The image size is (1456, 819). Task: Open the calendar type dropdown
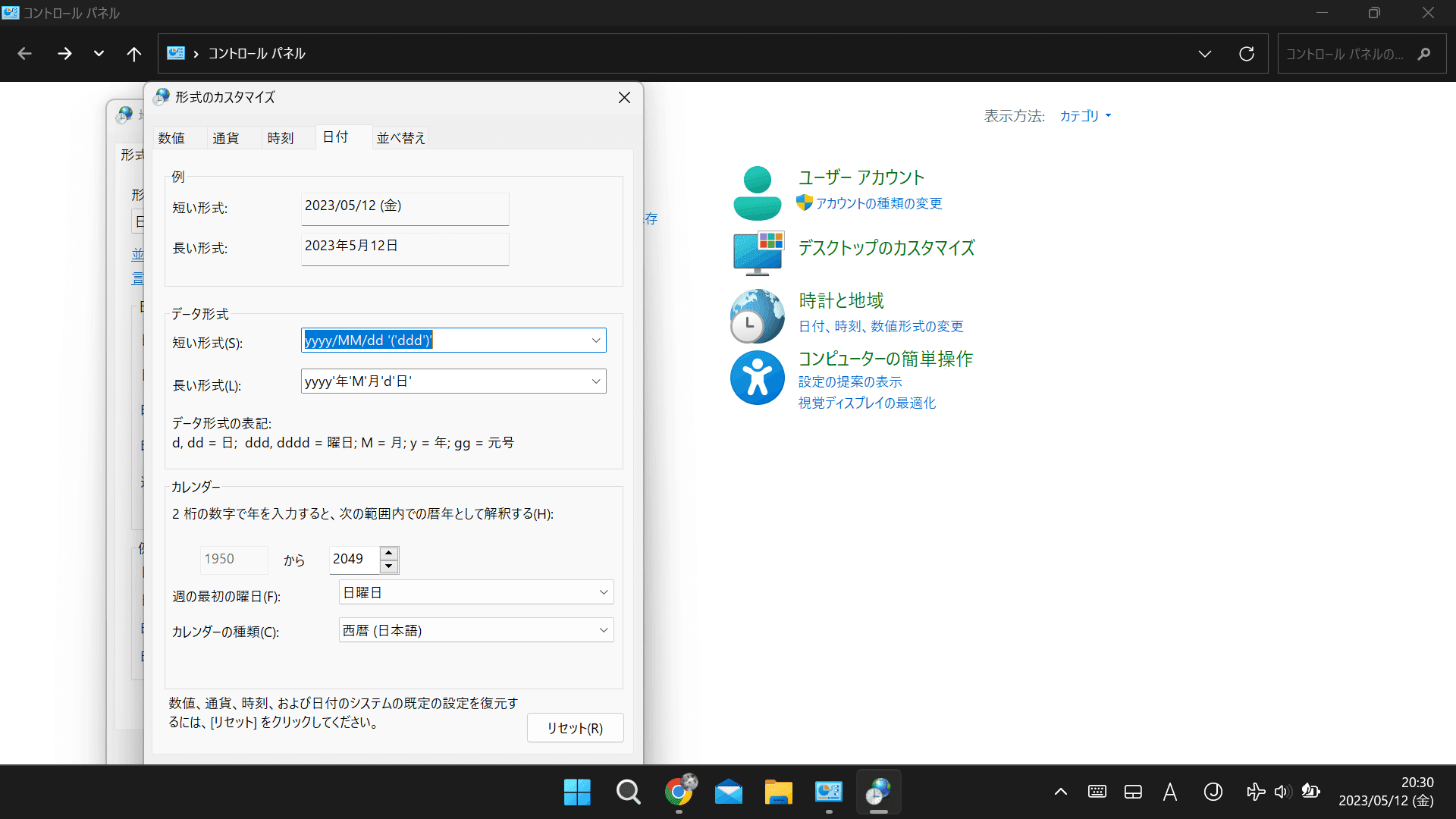tap(604, 630)
